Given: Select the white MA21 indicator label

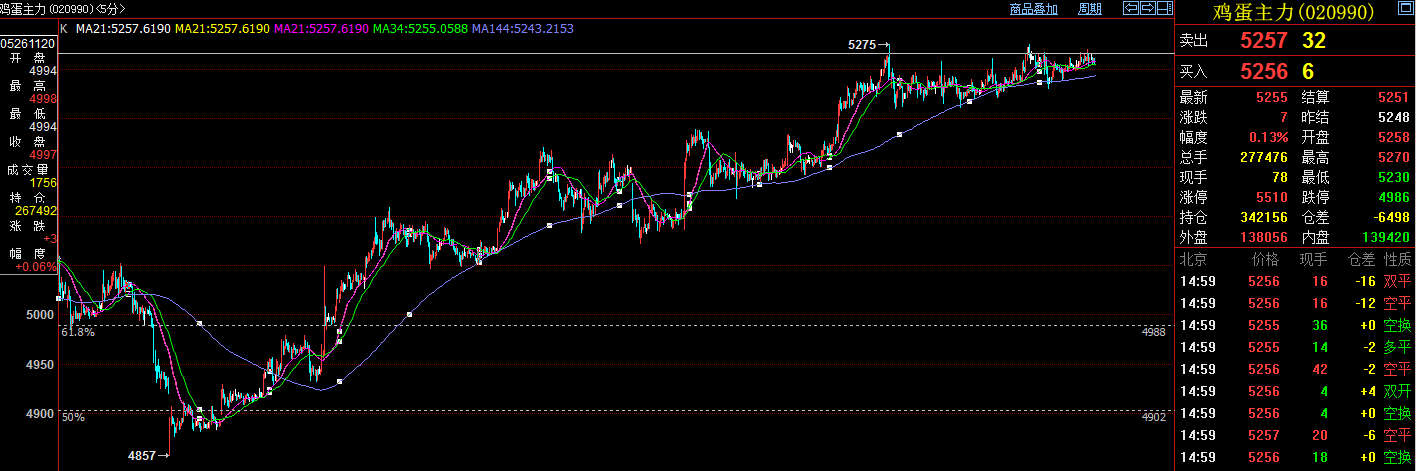Looking at the screenshot, I should click(123, 29).
